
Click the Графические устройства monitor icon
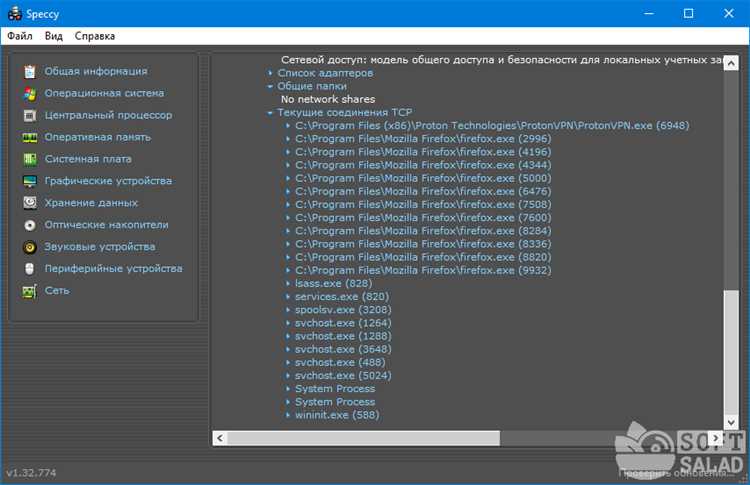coord(30,181)
